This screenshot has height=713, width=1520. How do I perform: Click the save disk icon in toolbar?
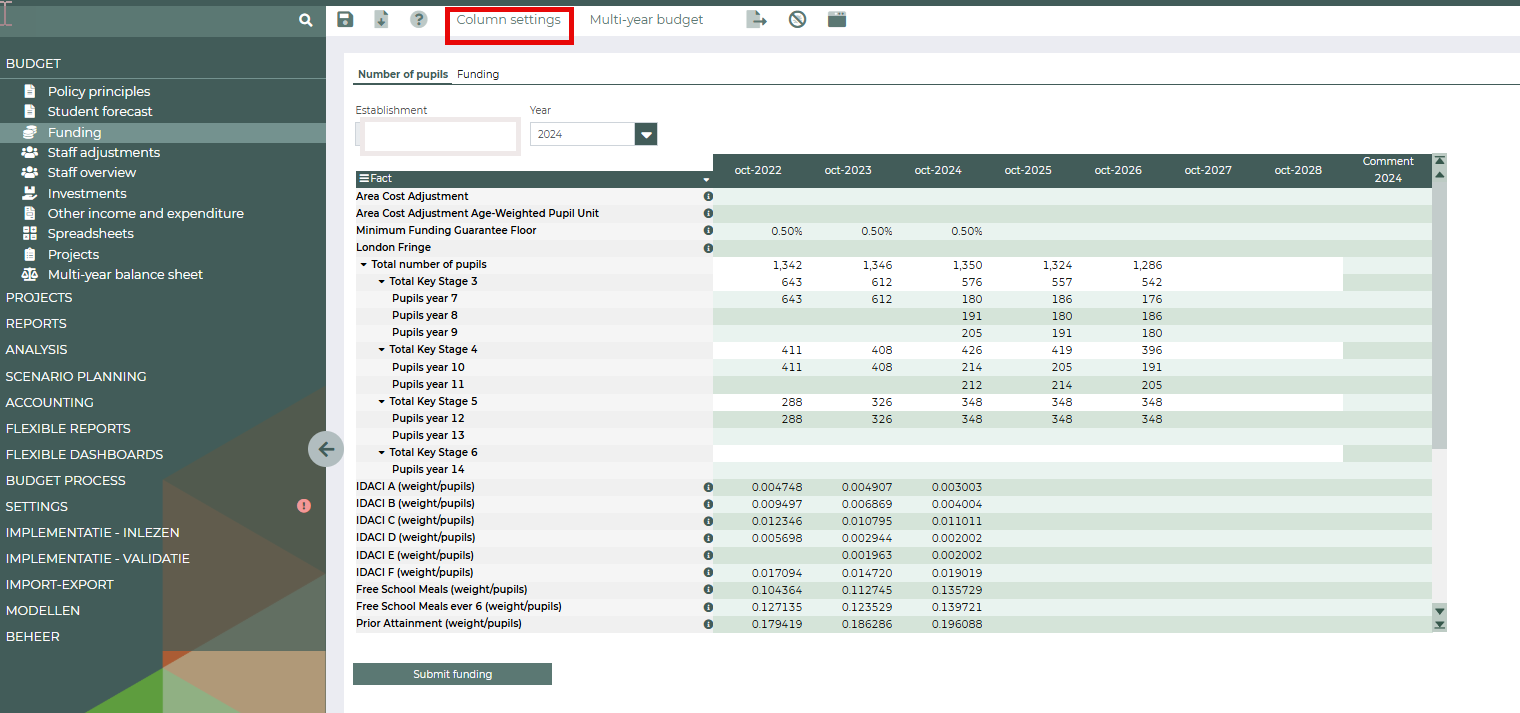click(345, 20)
